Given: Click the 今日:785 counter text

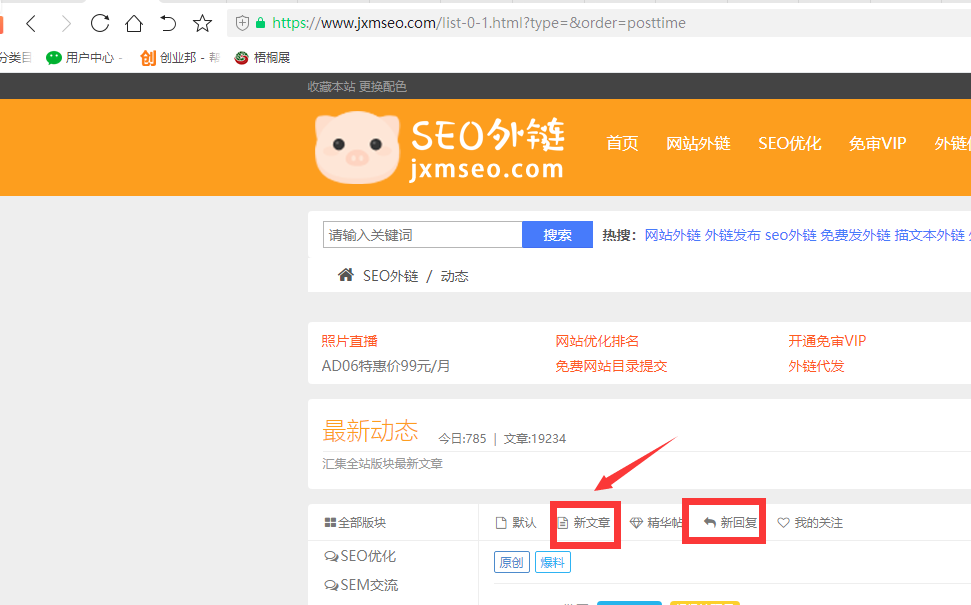Looking at the screenshot, I should tap(462, 438).
